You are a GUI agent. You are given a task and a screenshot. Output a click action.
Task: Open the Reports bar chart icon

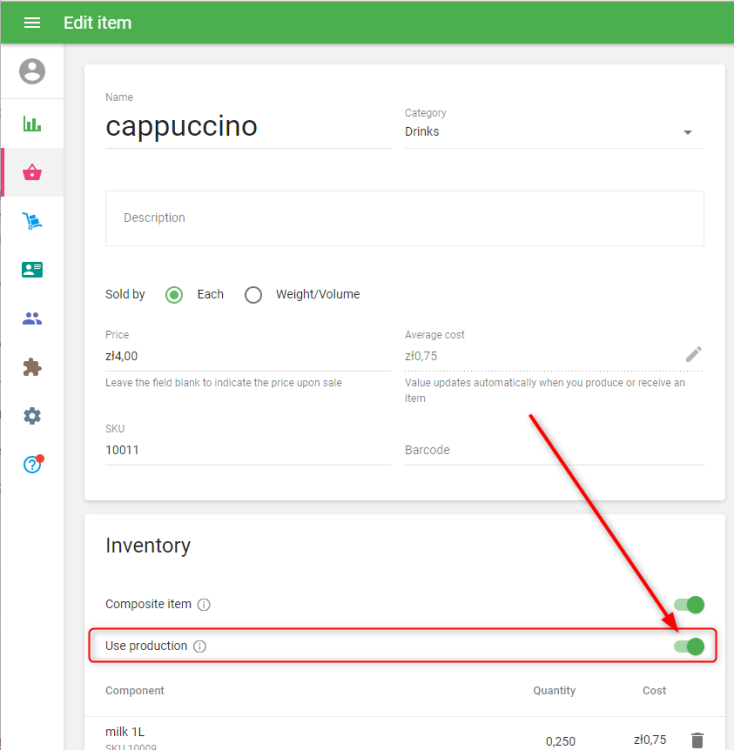pyautogui.click(x=32, y=124)
